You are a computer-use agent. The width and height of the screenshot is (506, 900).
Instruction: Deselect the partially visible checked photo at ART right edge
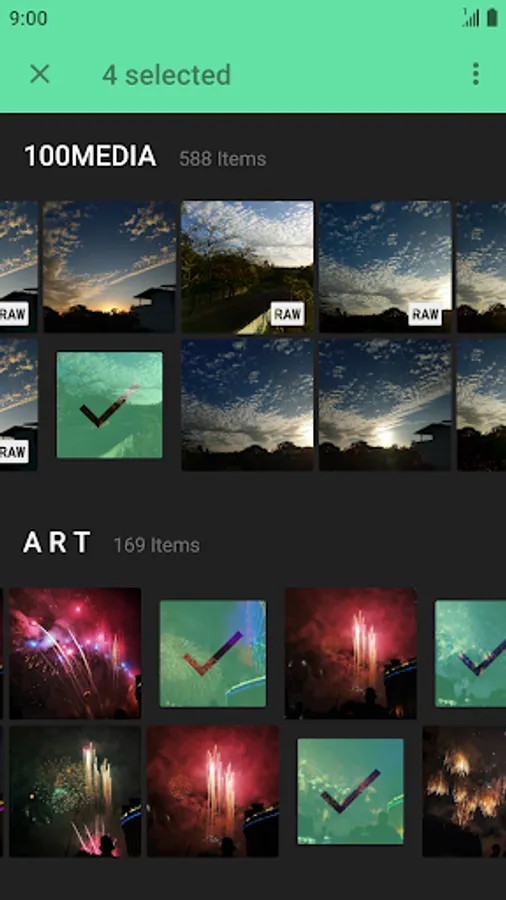tap(470, 653)
